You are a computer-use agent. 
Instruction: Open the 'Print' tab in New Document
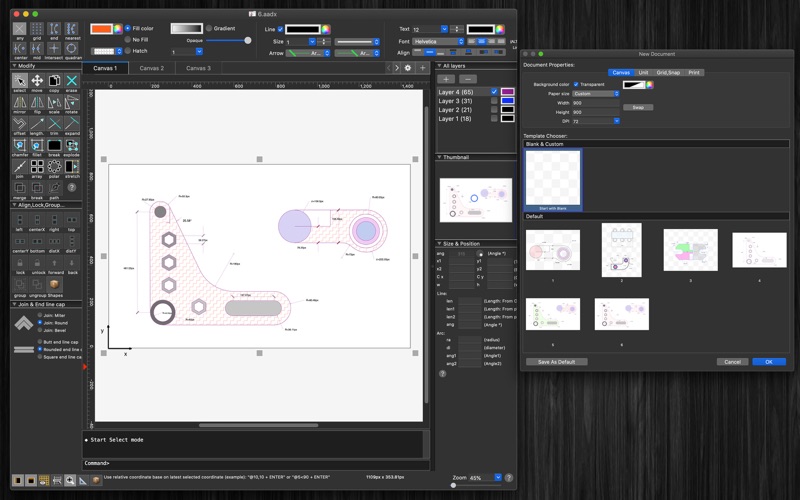point(694,72)
